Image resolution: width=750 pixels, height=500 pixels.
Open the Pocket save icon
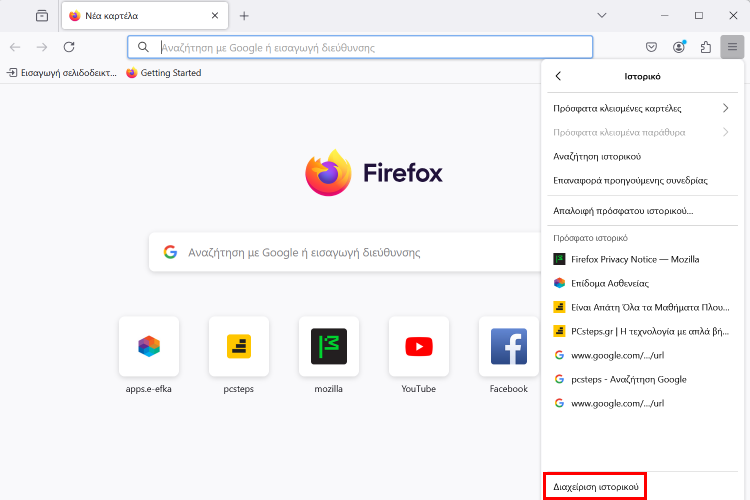point(651,47)
